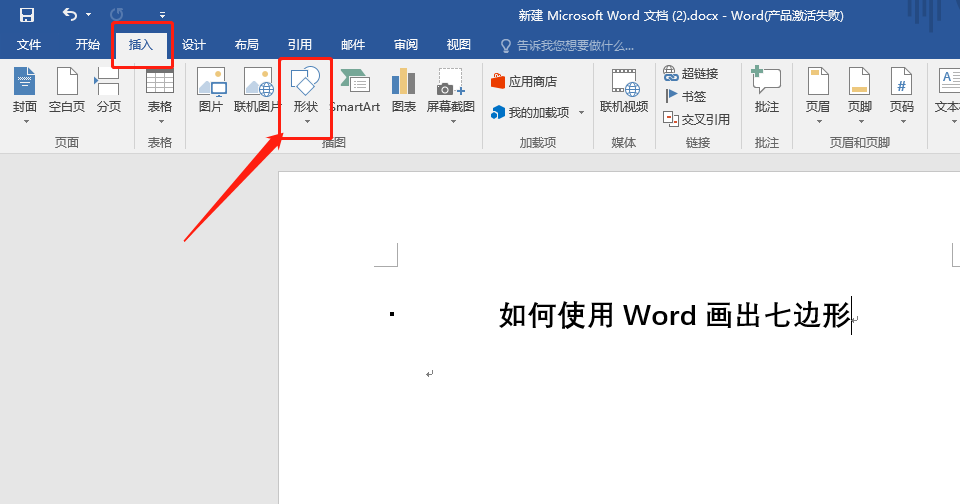The image size is (960, 504).
Task: Click the Undo arrow icon
Action: point(70,14)
